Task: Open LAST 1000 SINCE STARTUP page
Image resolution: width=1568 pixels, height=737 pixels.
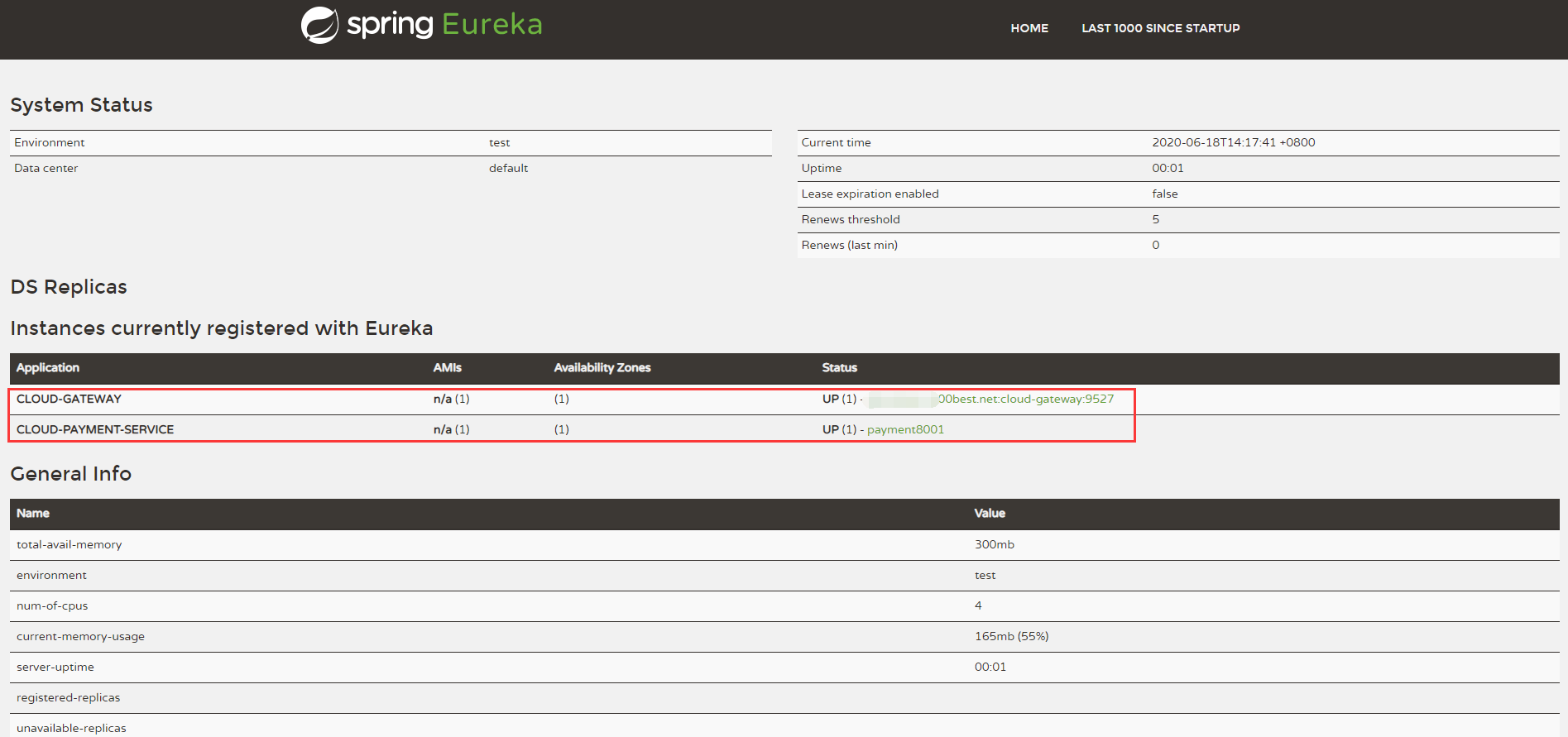Action: tap(1160, 28)
